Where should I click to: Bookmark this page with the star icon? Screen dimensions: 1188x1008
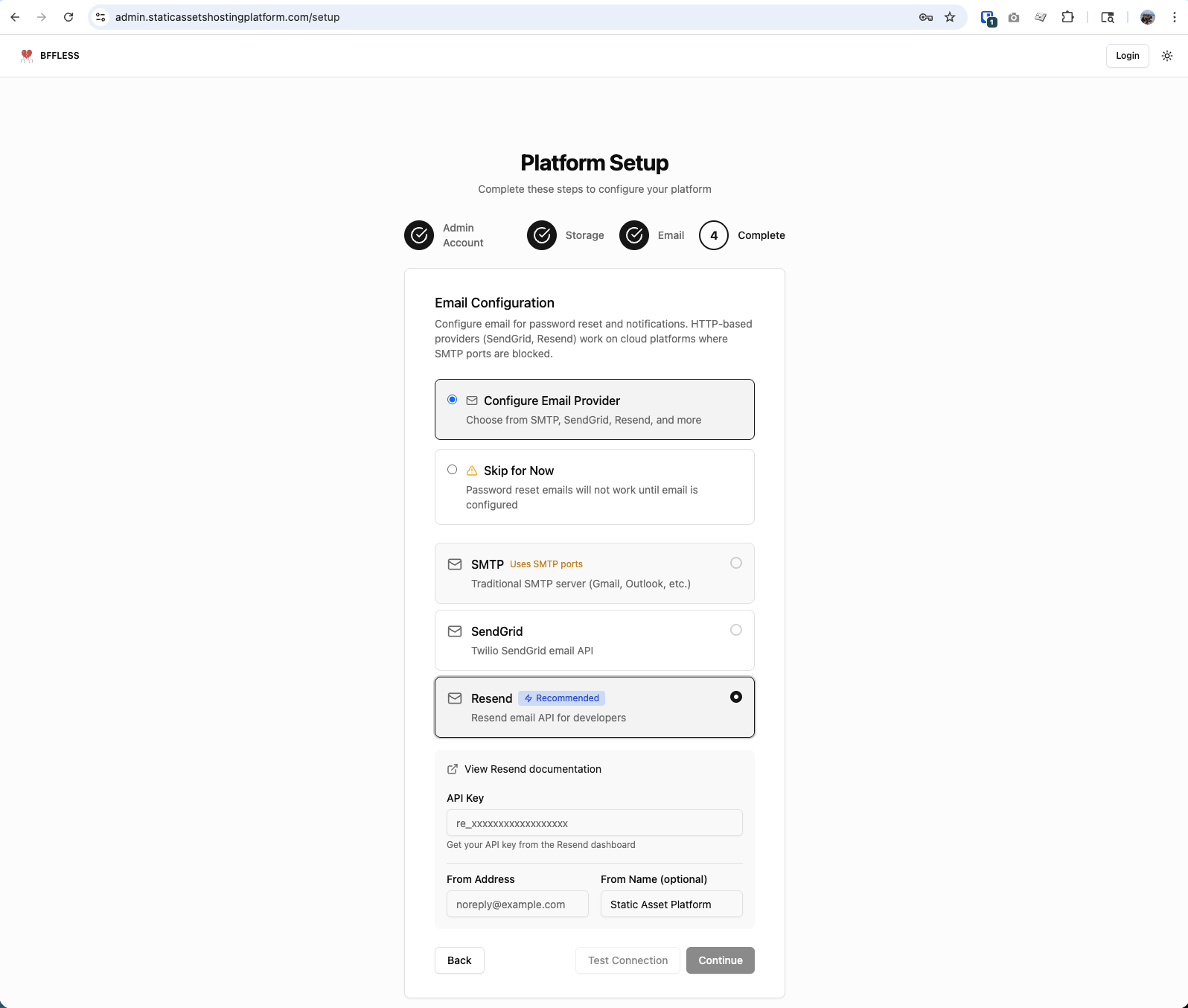tap(950, 17)
